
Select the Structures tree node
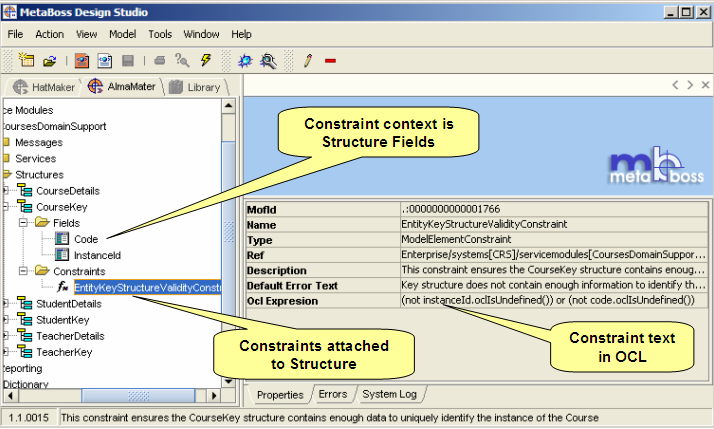click(39, 174)
